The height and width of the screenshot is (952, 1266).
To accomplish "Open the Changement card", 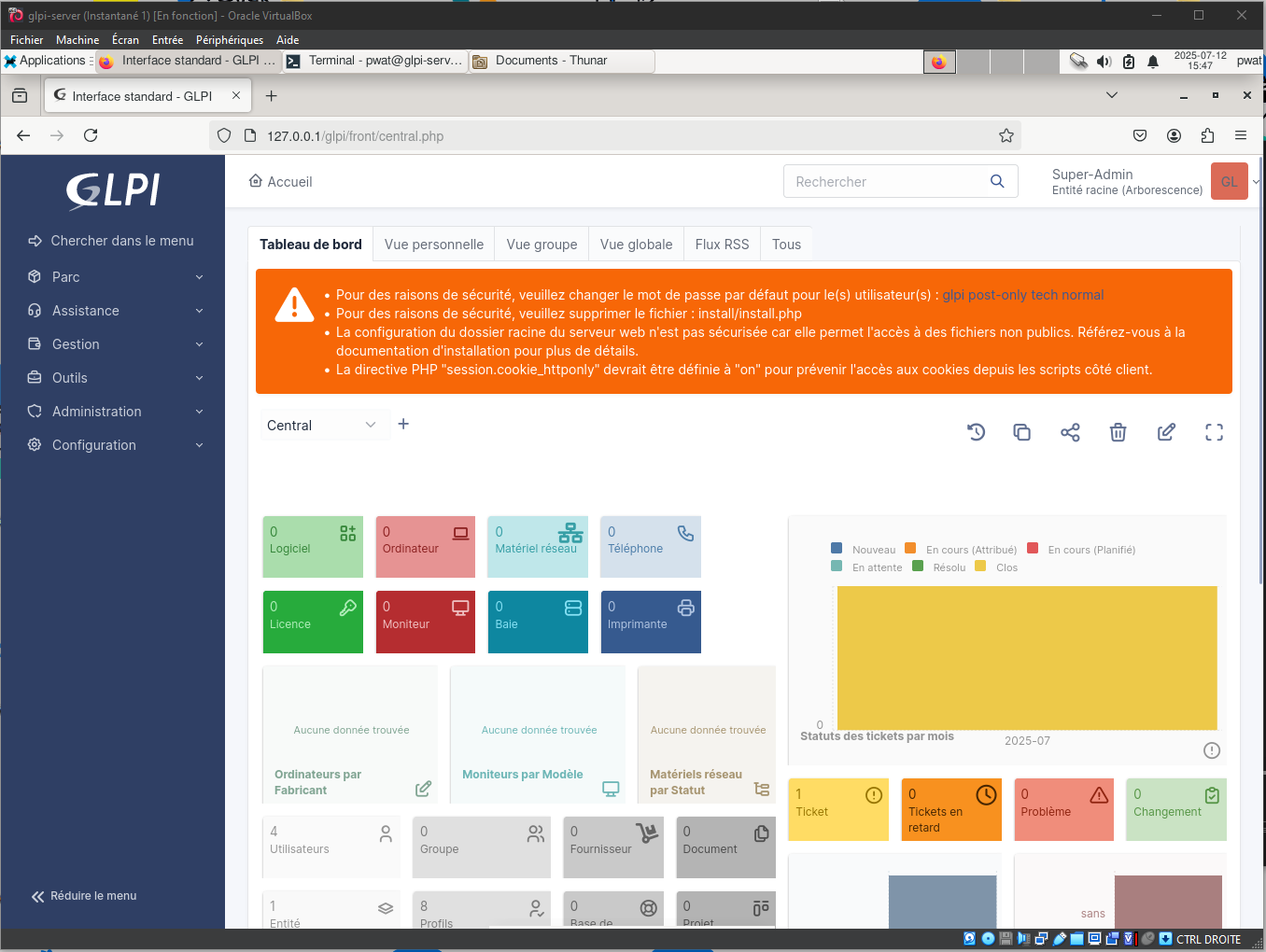I will coord(1176,809).
